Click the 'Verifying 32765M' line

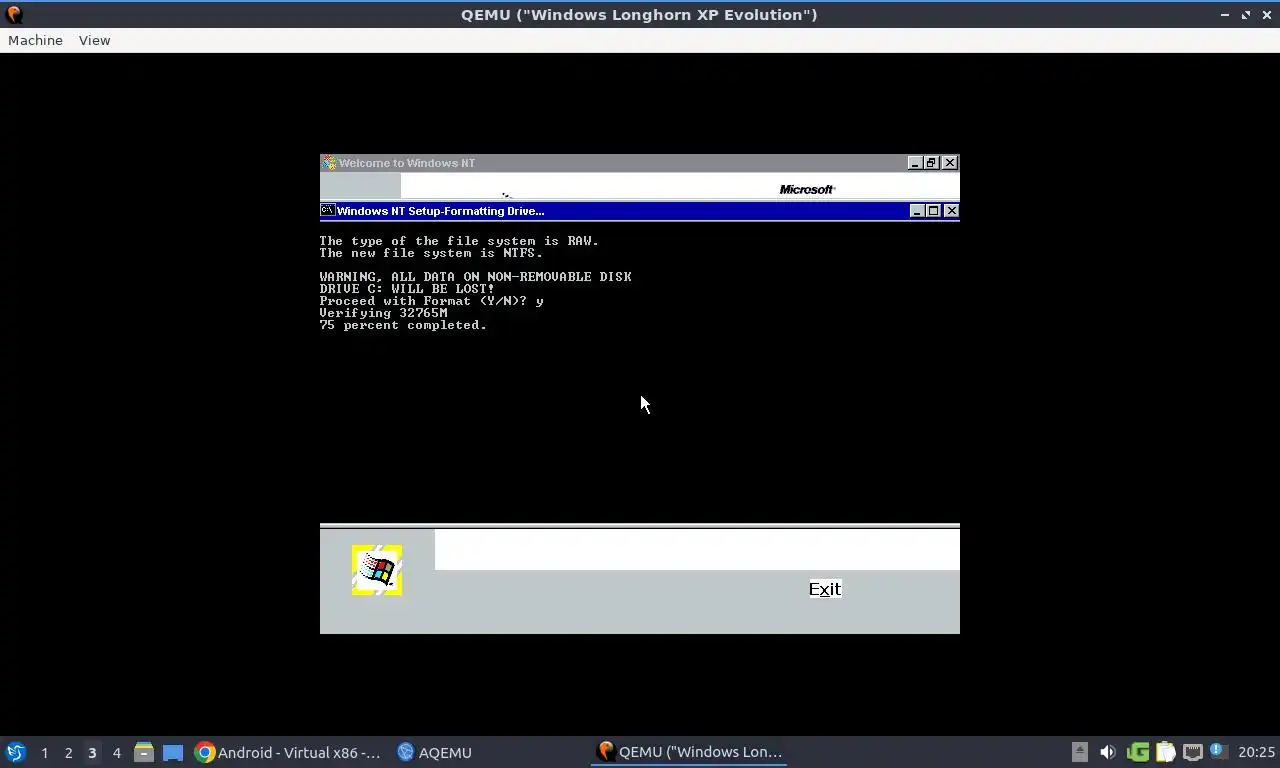coord(383,313)
